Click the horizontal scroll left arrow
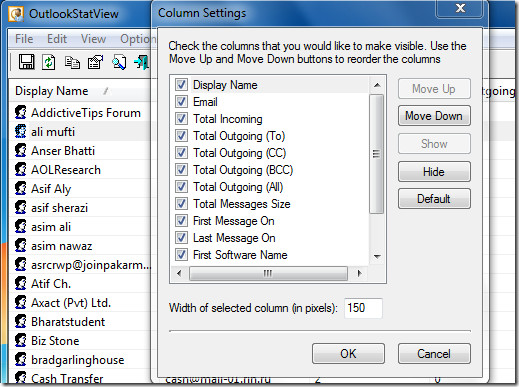The image size is (519, 387). [x=179, y=274]
